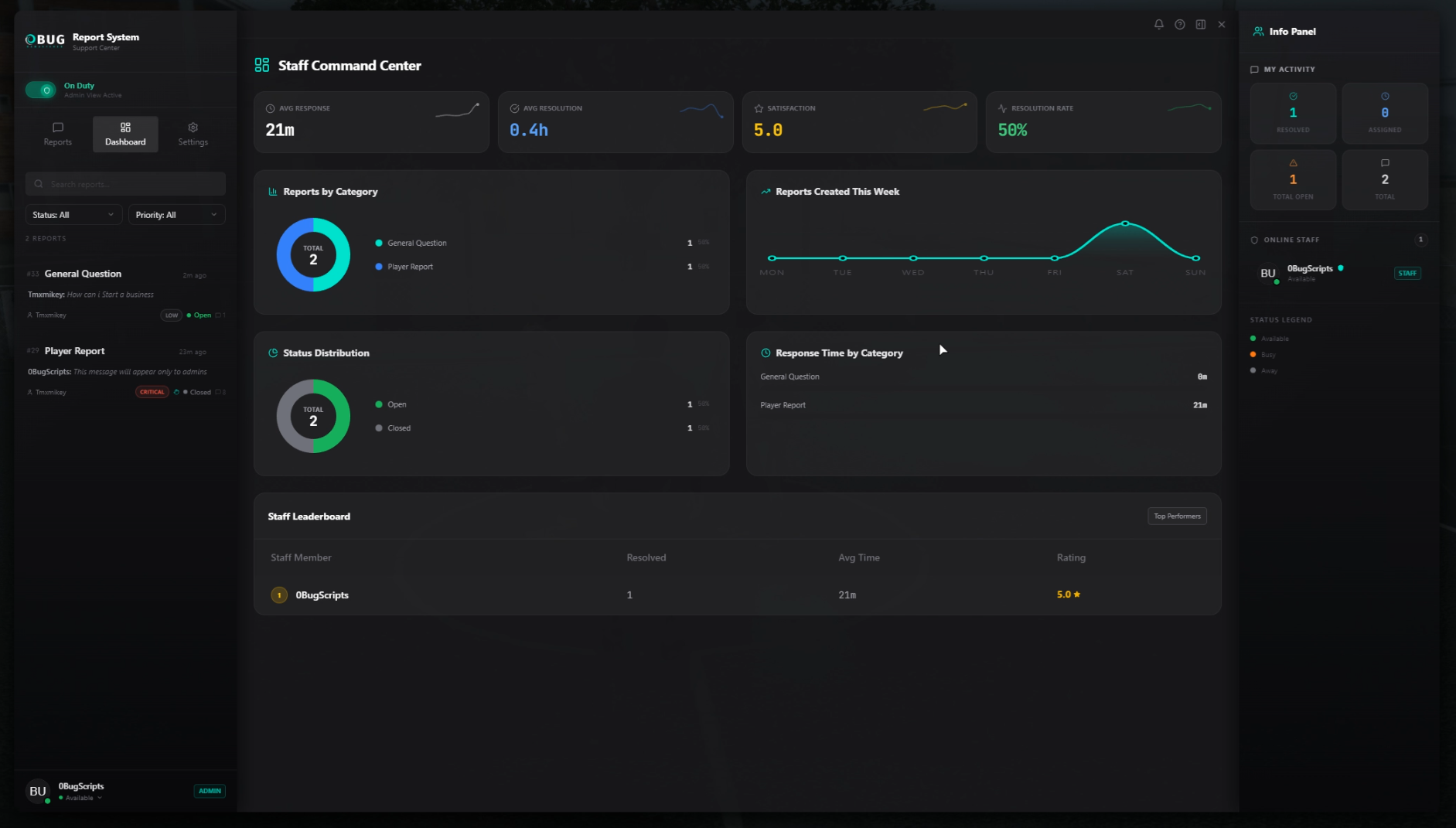Viewport: 1456px width, 828px height.
Task: Click the Satisfaction star icon
Action: click(x=759, y=108)
